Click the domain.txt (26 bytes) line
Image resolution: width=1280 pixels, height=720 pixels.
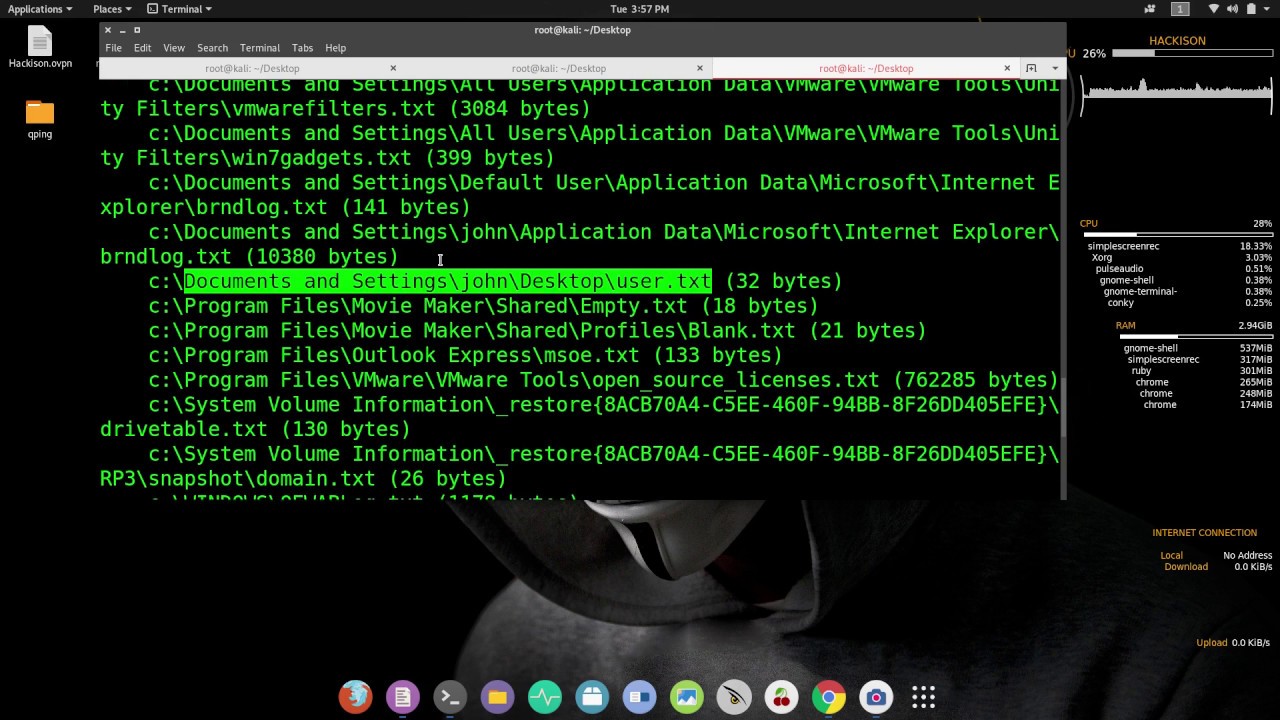303,478
